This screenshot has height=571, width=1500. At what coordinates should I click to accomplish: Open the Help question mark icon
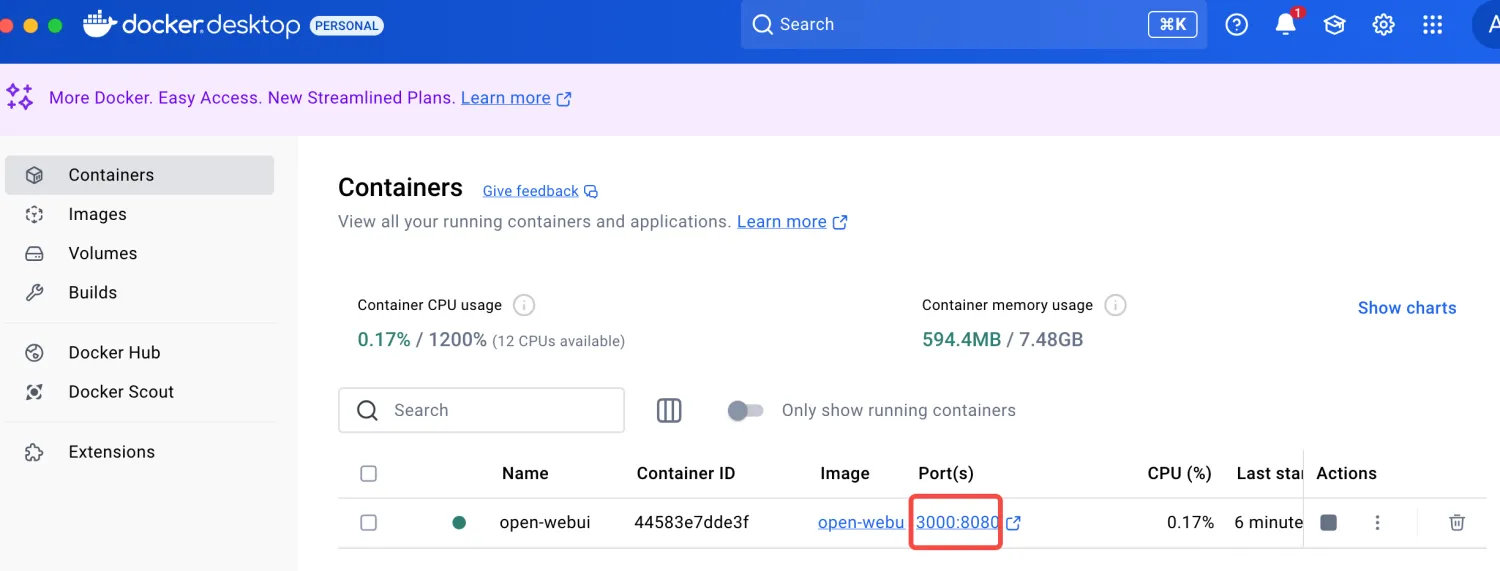[1237, 25]
